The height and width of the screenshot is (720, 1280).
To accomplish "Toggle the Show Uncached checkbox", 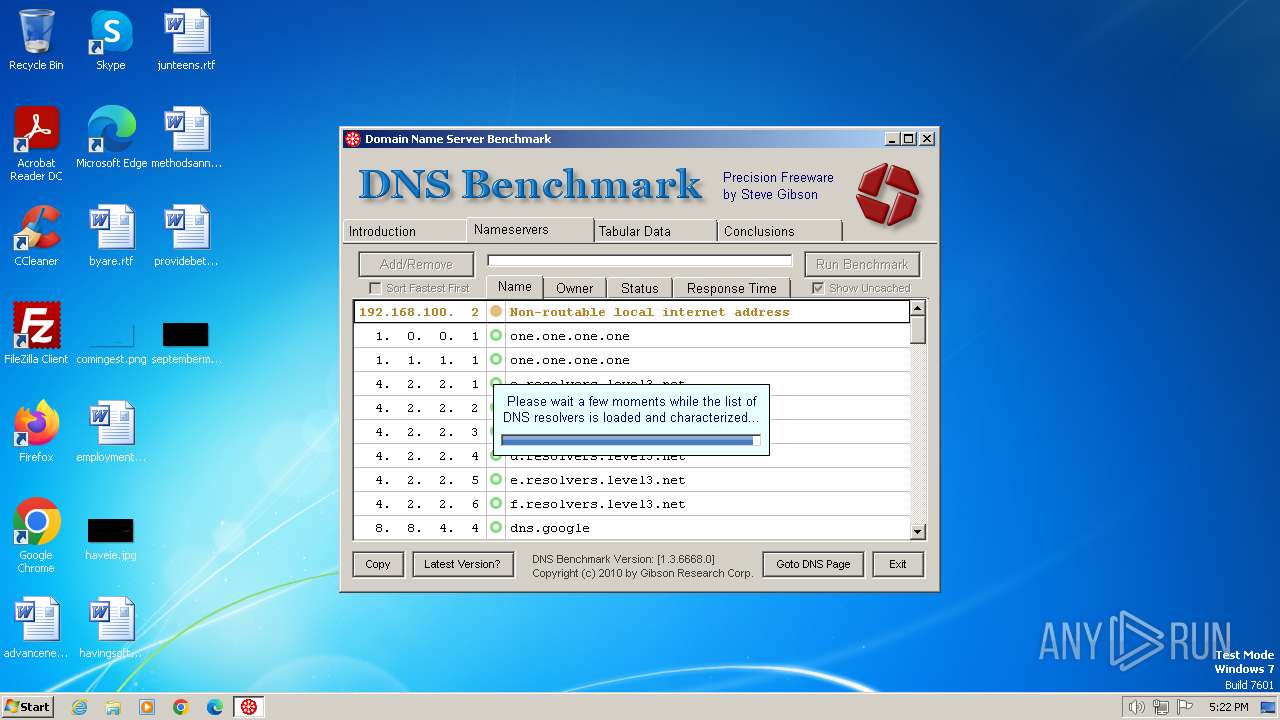I will (818, 288).
